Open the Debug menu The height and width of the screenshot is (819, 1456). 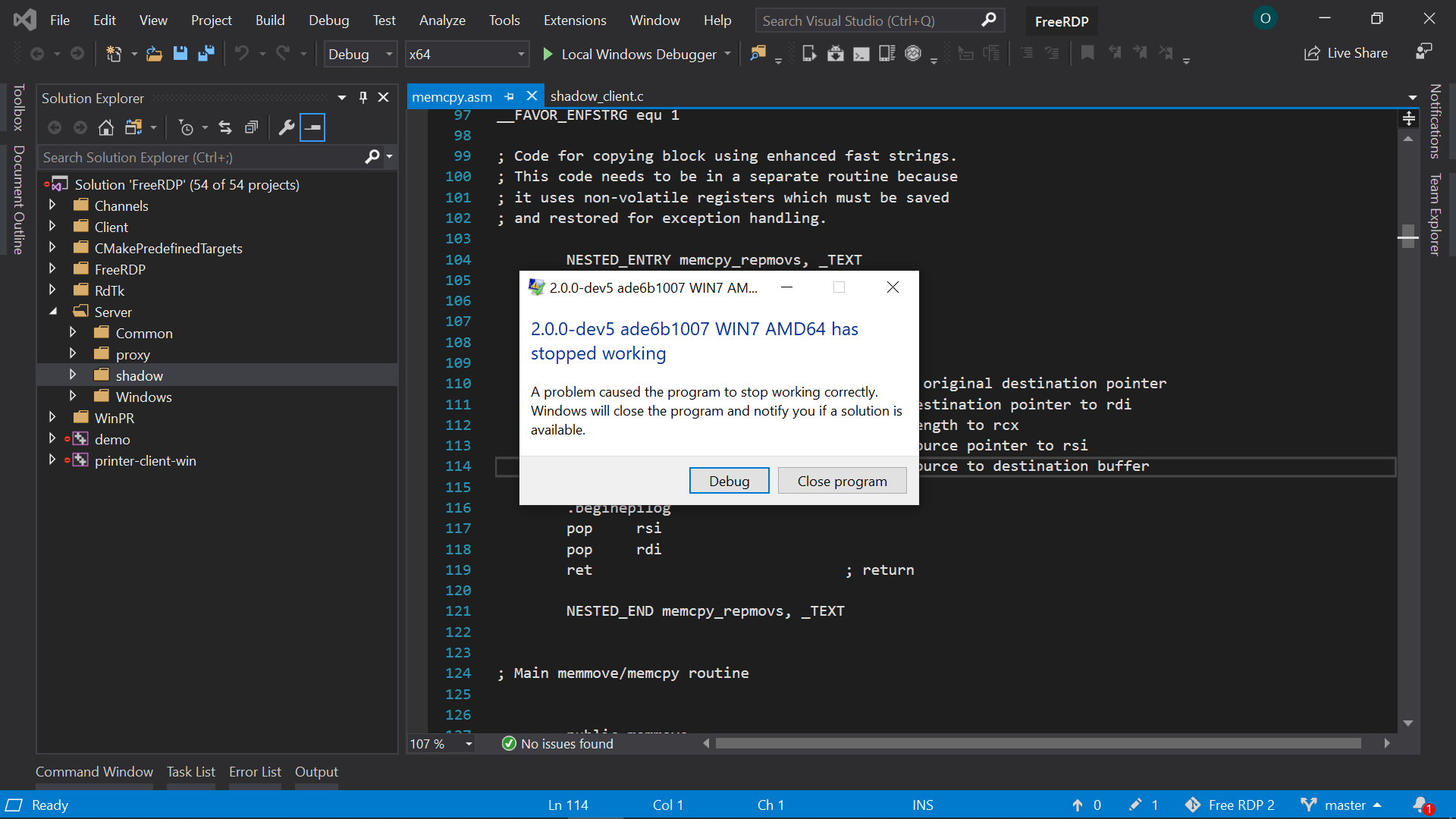click(328, 20)
